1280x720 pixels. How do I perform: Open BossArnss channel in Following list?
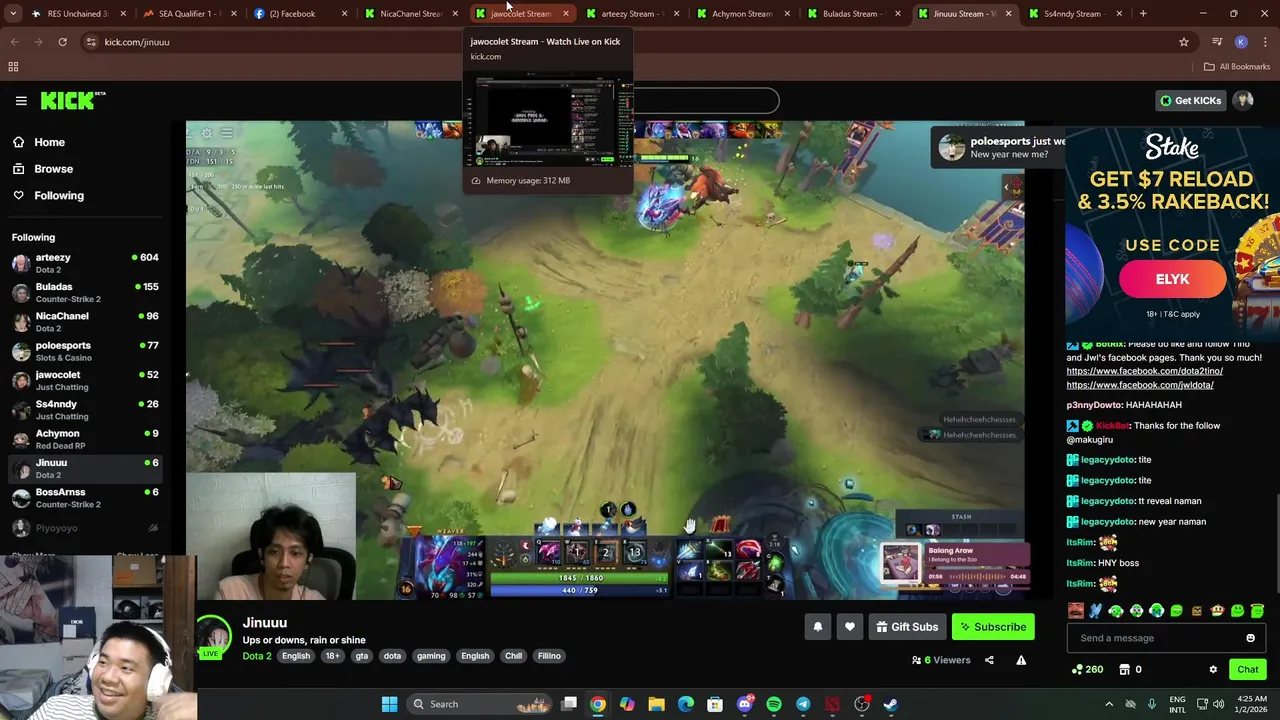[x=85, y=497]
